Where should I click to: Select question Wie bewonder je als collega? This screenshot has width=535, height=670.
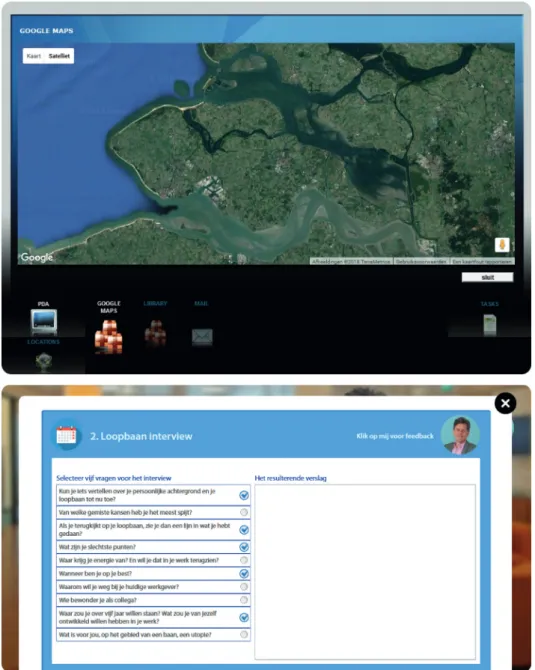coord(244,600)
